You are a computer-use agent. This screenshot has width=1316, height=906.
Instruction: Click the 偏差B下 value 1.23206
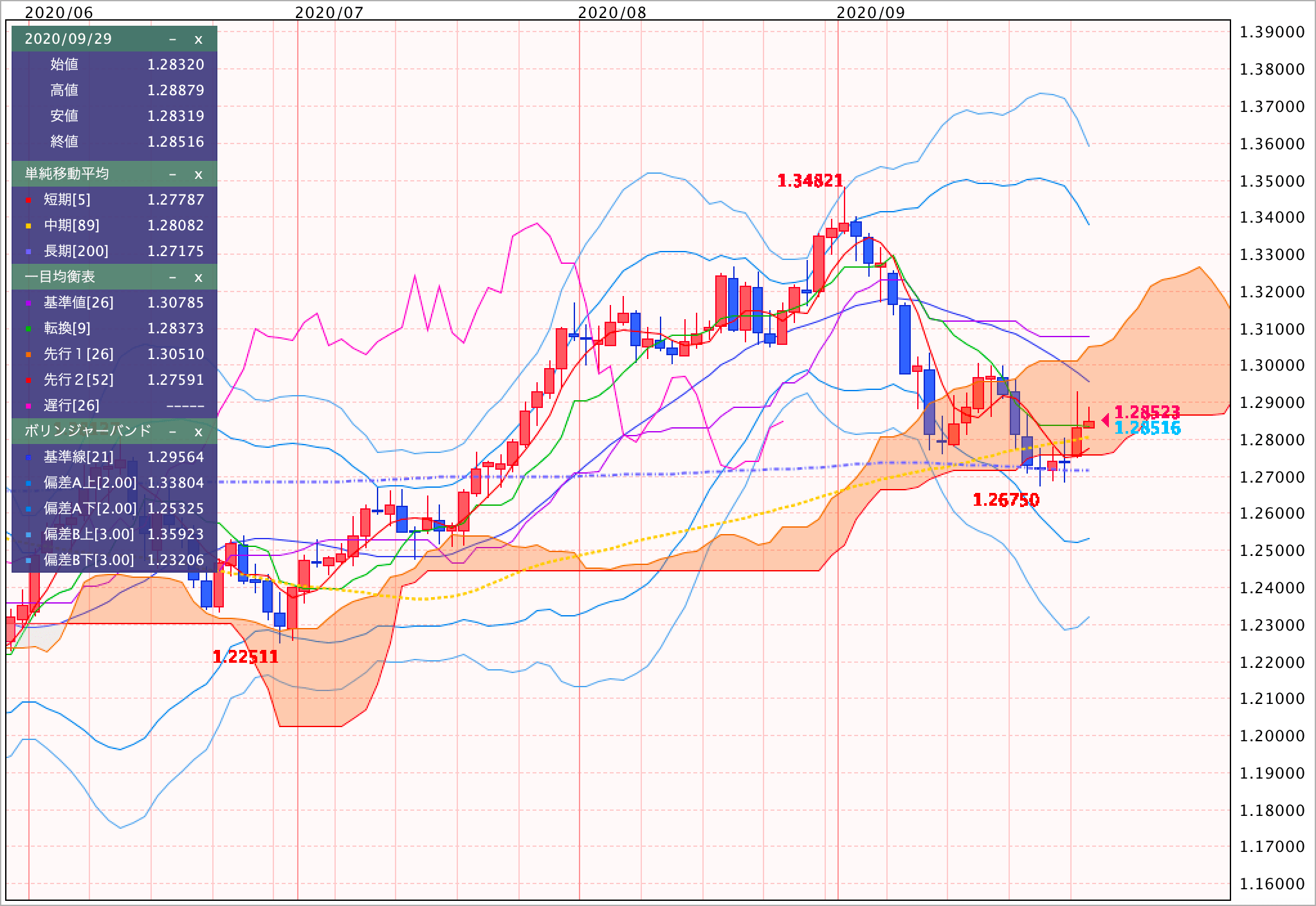(x=176, y=560)
